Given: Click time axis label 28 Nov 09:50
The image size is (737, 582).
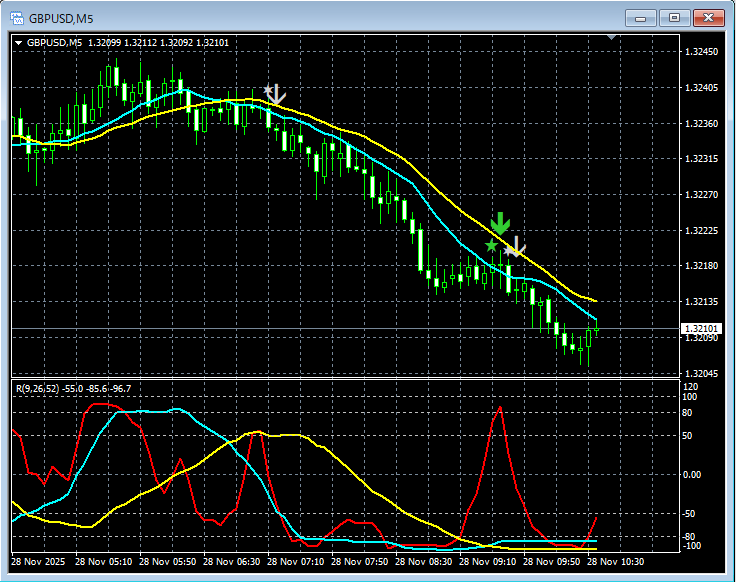Looking at the screenshot, I should tap(551, 562).
